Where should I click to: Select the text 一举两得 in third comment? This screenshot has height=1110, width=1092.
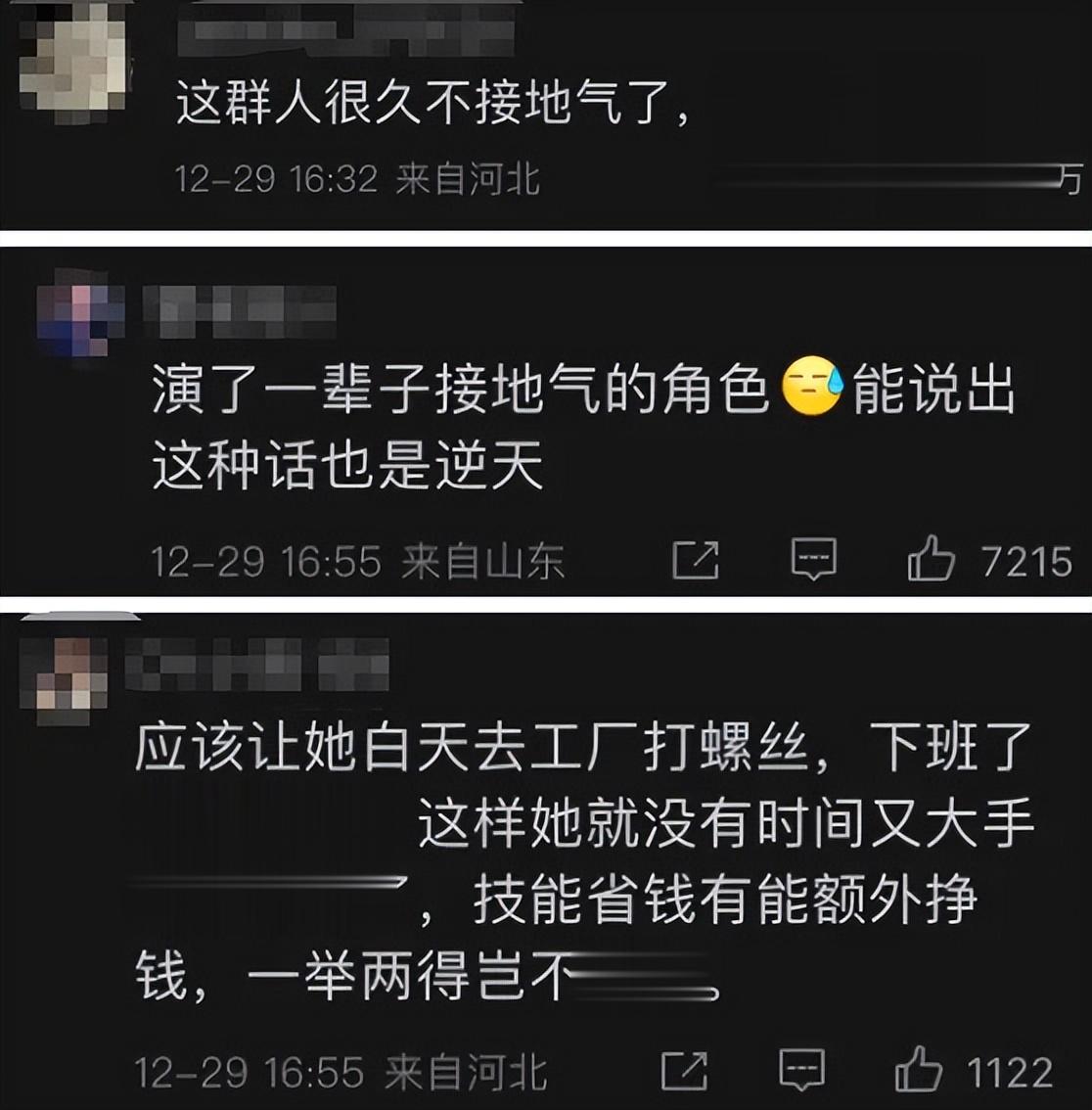[359, 976]
